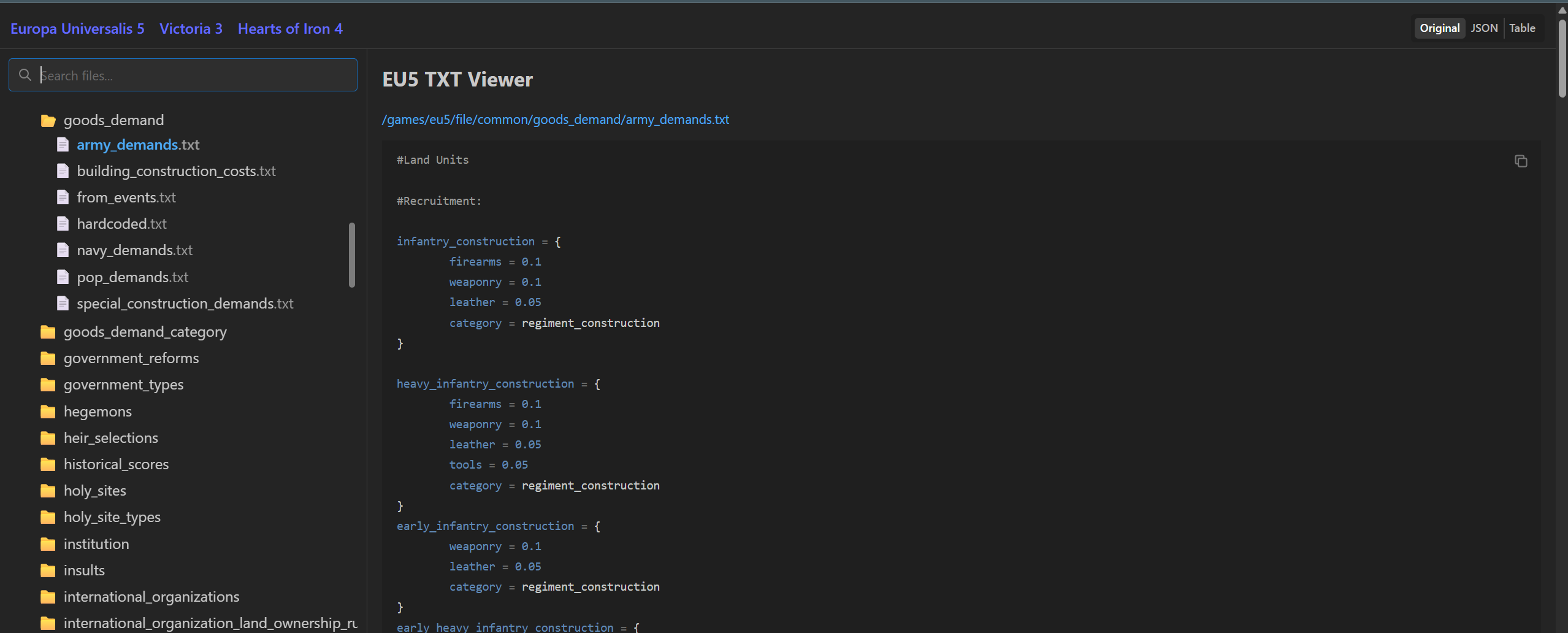Click the building_construction_costs.txt file icon
1568x633 pixels.
(63, 171)
